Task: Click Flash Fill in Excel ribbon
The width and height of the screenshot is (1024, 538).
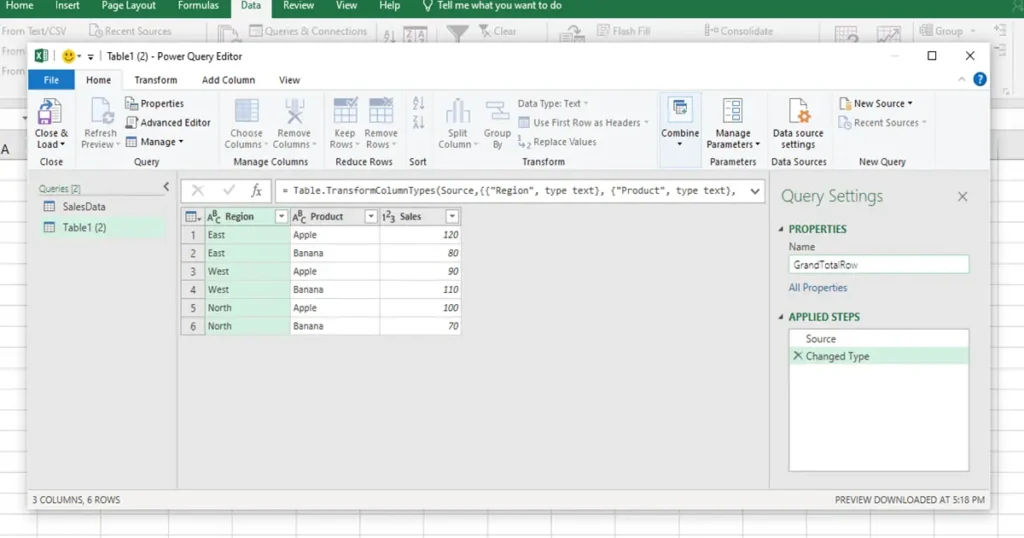Action: [x=624, y=31]
